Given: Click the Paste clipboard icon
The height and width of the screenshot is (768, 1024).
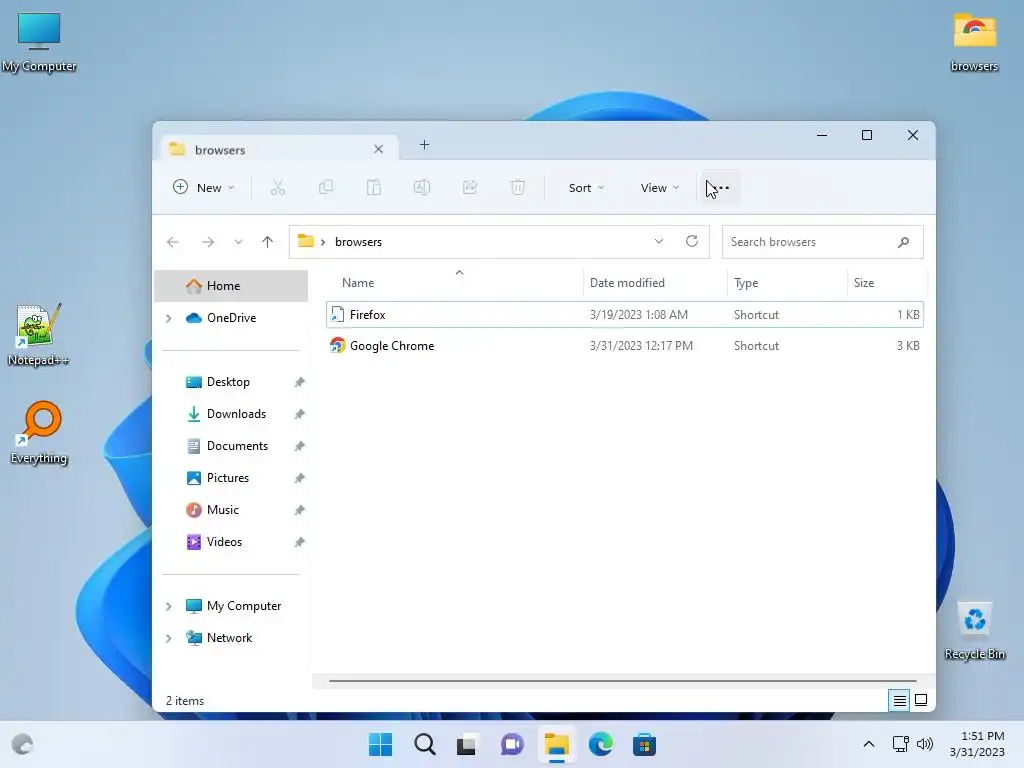Looking at the screenshot, I should [374, 188].
